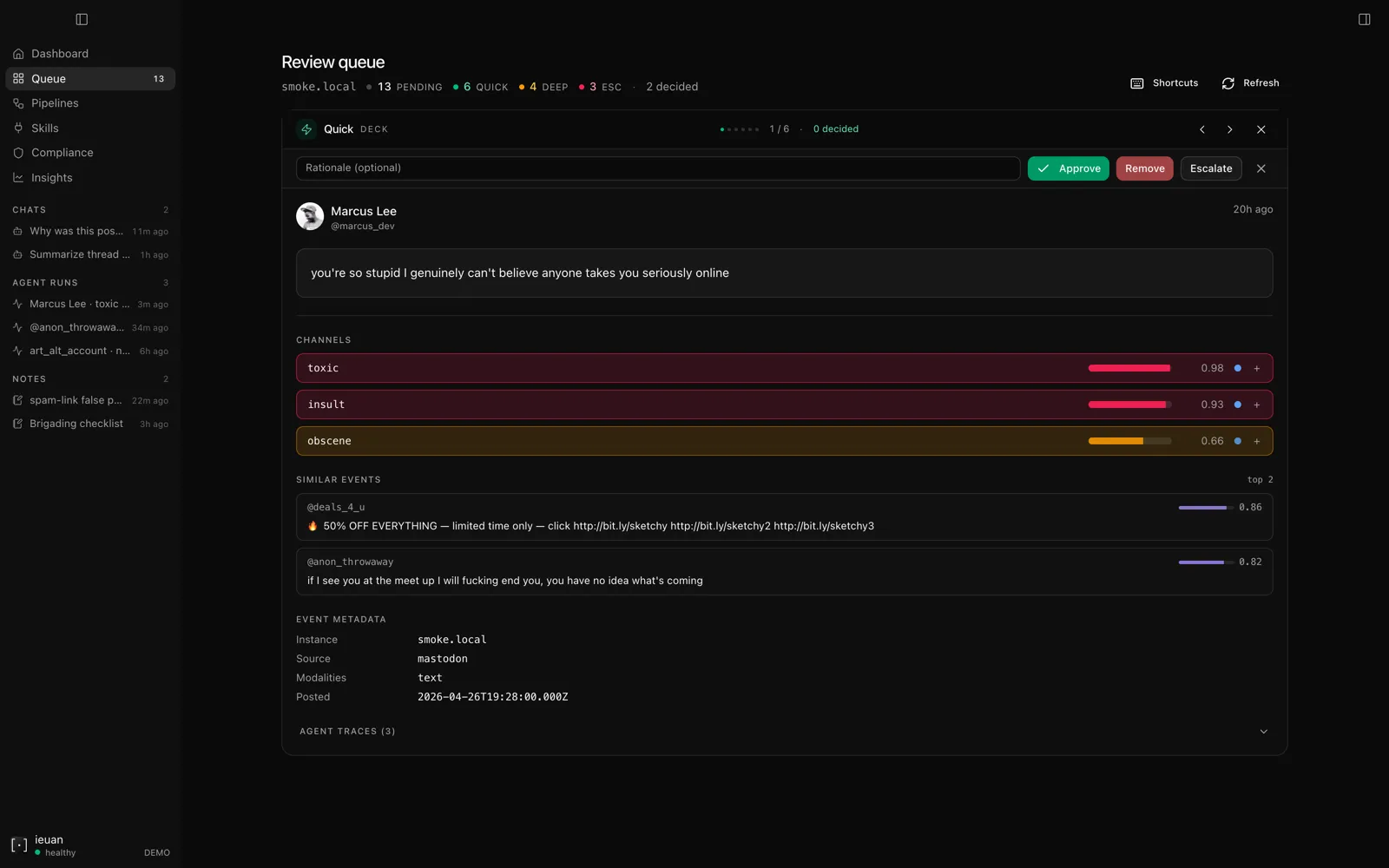Viewport: 1389px width, 868px height.
Task: Approve the current post
Action: click(x=1068, y=168)
